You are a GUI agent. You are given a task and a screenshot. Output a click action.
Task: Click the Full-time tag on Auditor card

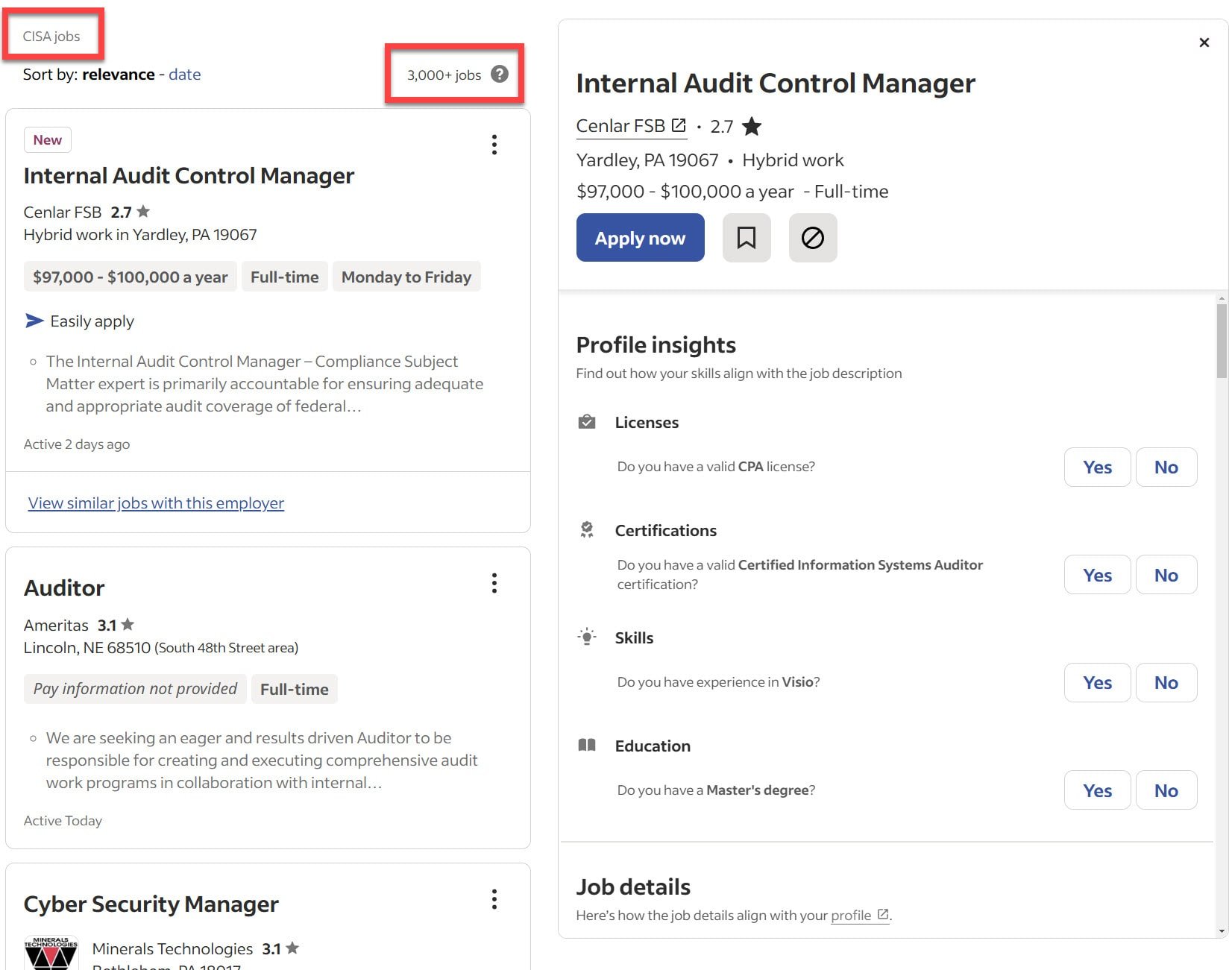pos(294,689)
